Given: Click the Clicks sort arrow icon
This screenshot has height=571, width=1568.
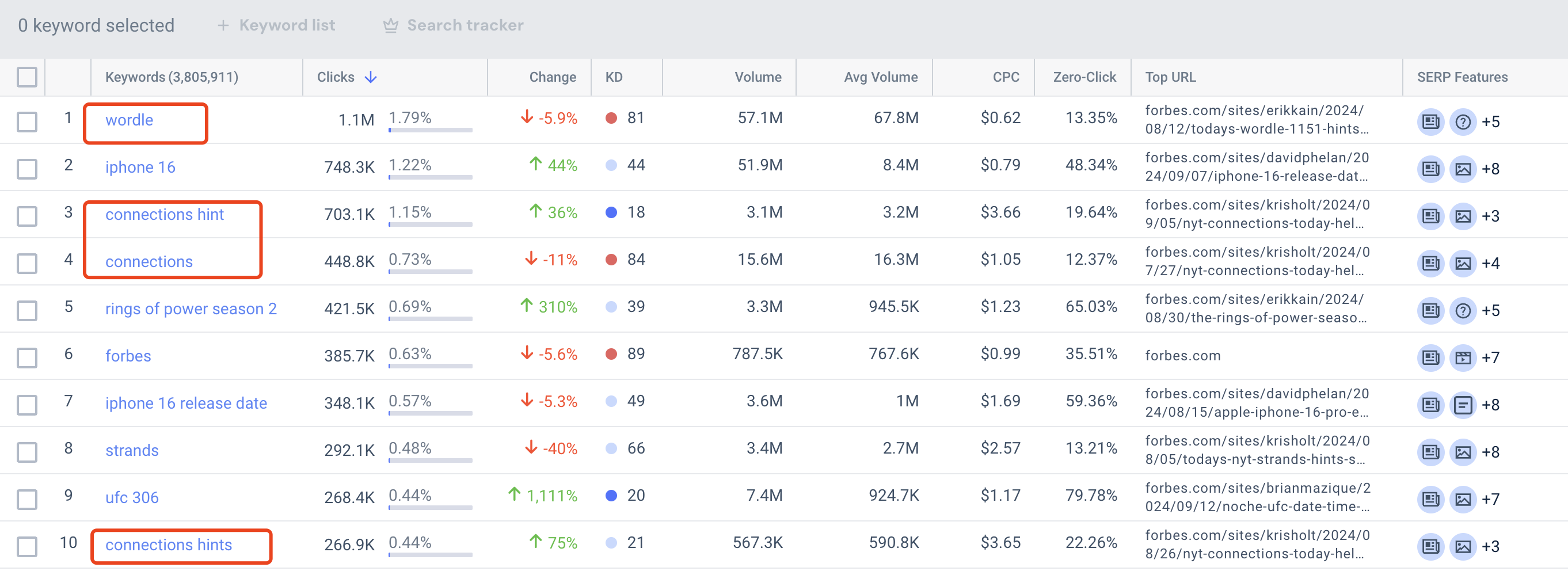Looking at the screenshot, I should pos(371,77).
